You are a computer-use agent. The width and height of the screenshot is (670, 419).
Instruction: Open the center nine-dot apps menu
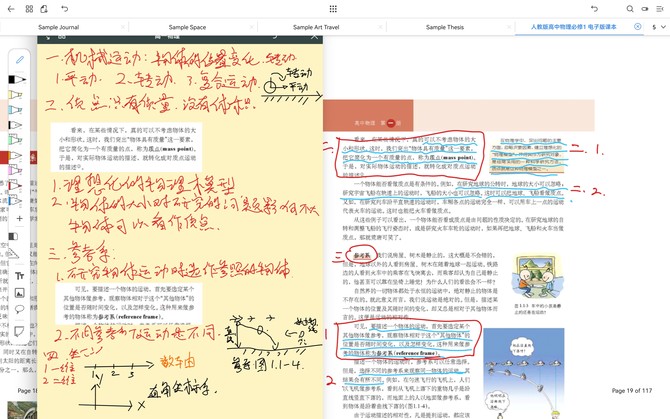pos(334,8)
